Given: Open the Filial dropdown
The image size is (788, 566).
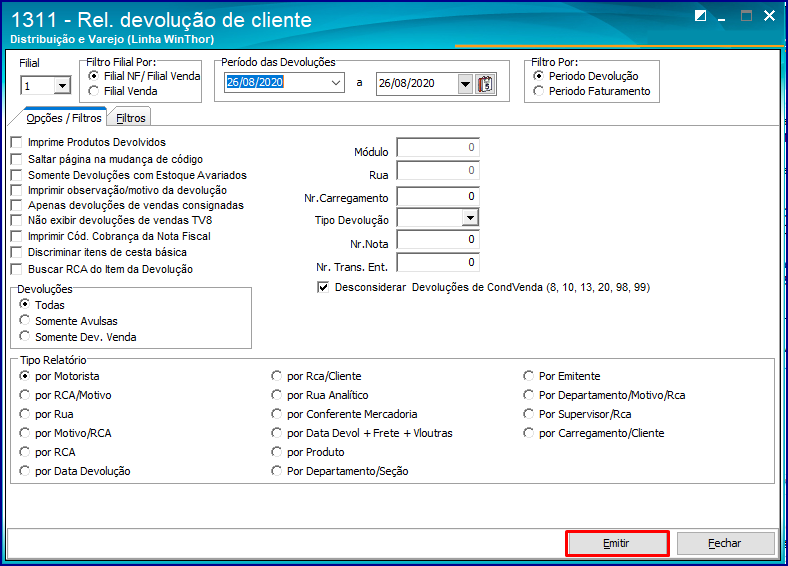Looking at the screenshot, I should pyautogui.click(x=62, y=86).
